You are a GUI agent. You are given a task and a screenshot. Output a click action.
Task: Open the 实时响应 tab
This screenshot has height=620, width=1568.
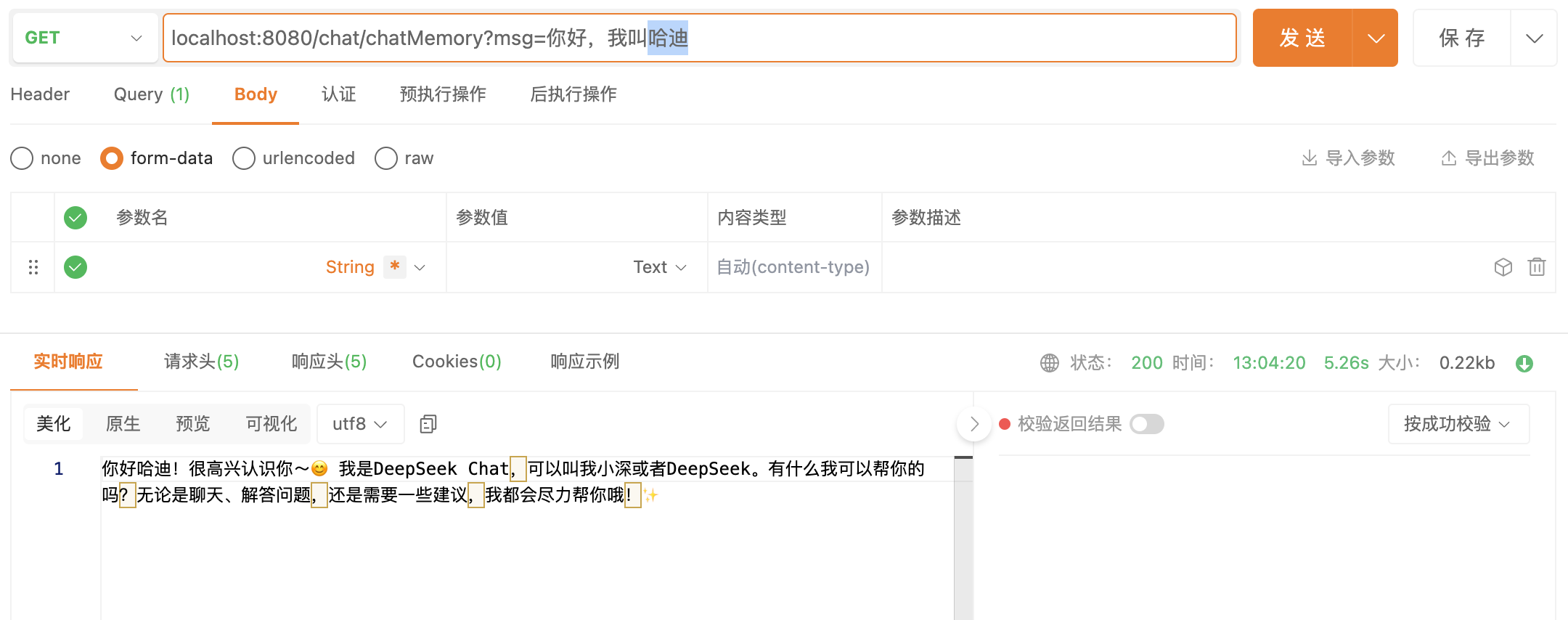[x=68, y=362]
